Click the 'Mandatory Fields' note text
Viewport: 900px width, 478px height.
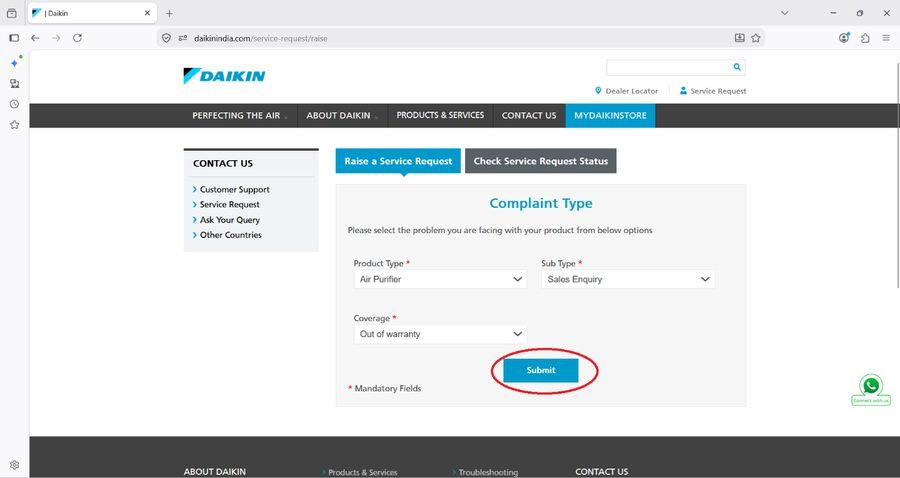pos(387,388)
